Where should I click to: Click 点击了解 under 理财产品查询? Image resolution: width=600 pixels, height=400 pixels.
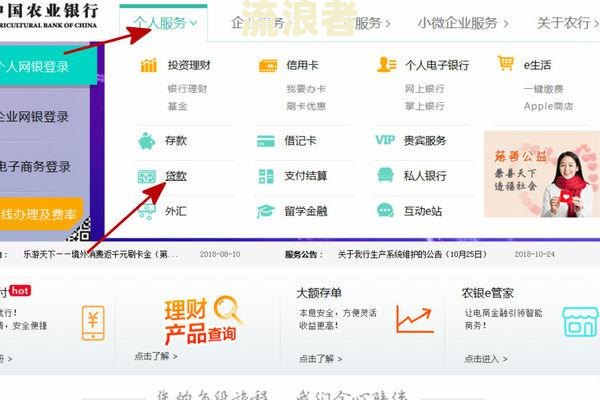(x=156, y=356)
